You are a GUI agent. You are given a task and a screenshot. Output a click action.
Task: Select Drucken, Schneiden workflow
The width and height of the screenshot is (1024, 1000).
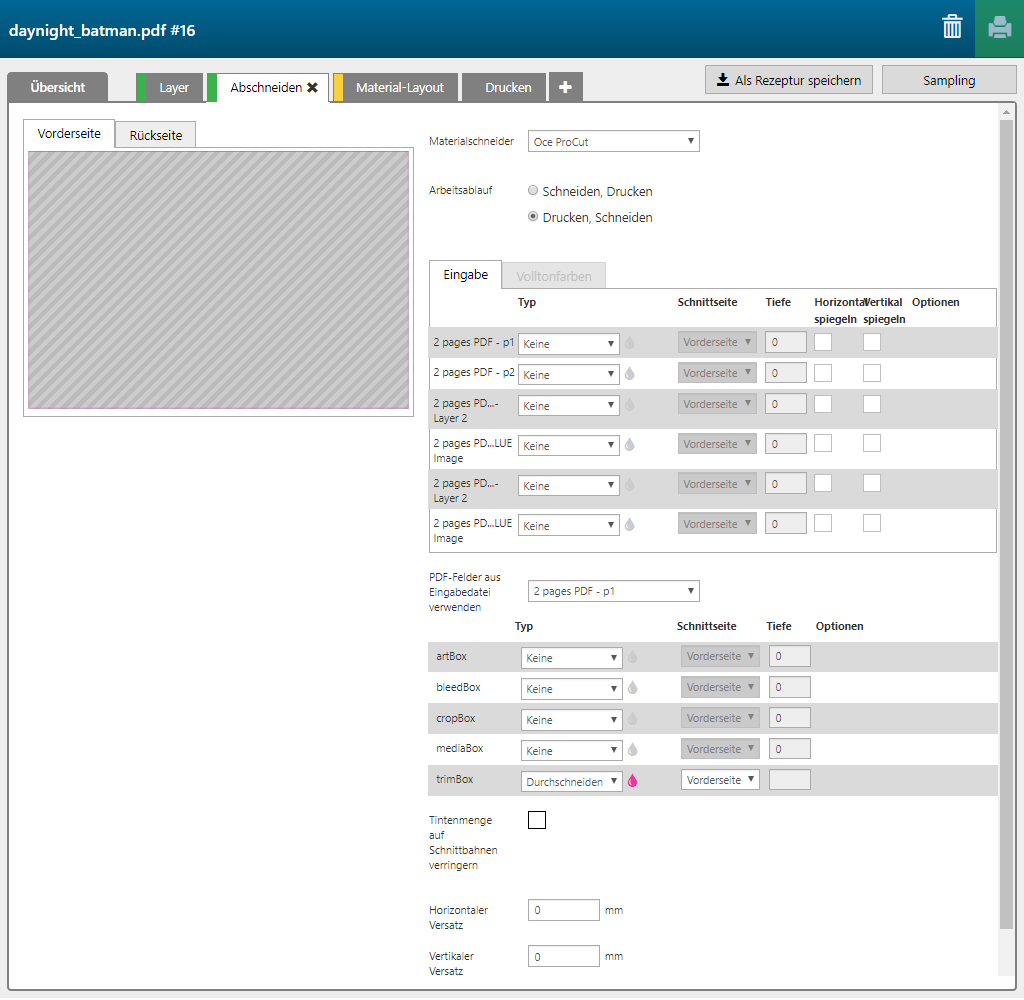[533, 217]
